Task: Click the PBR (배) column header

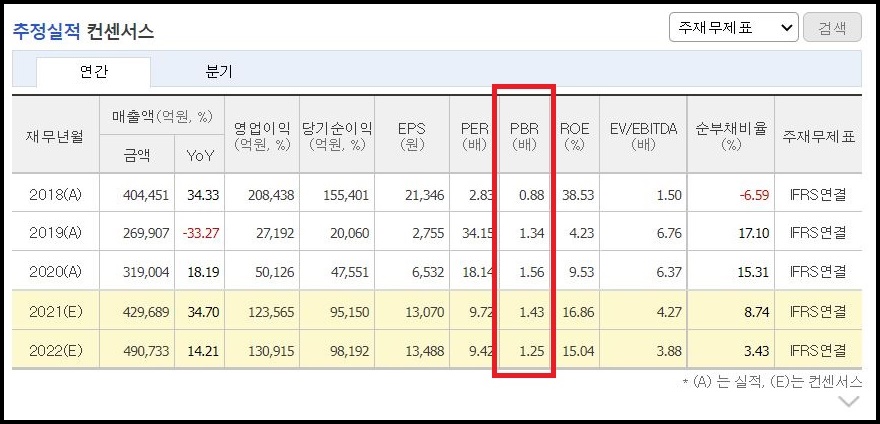Action: click(x=524, y=136)
